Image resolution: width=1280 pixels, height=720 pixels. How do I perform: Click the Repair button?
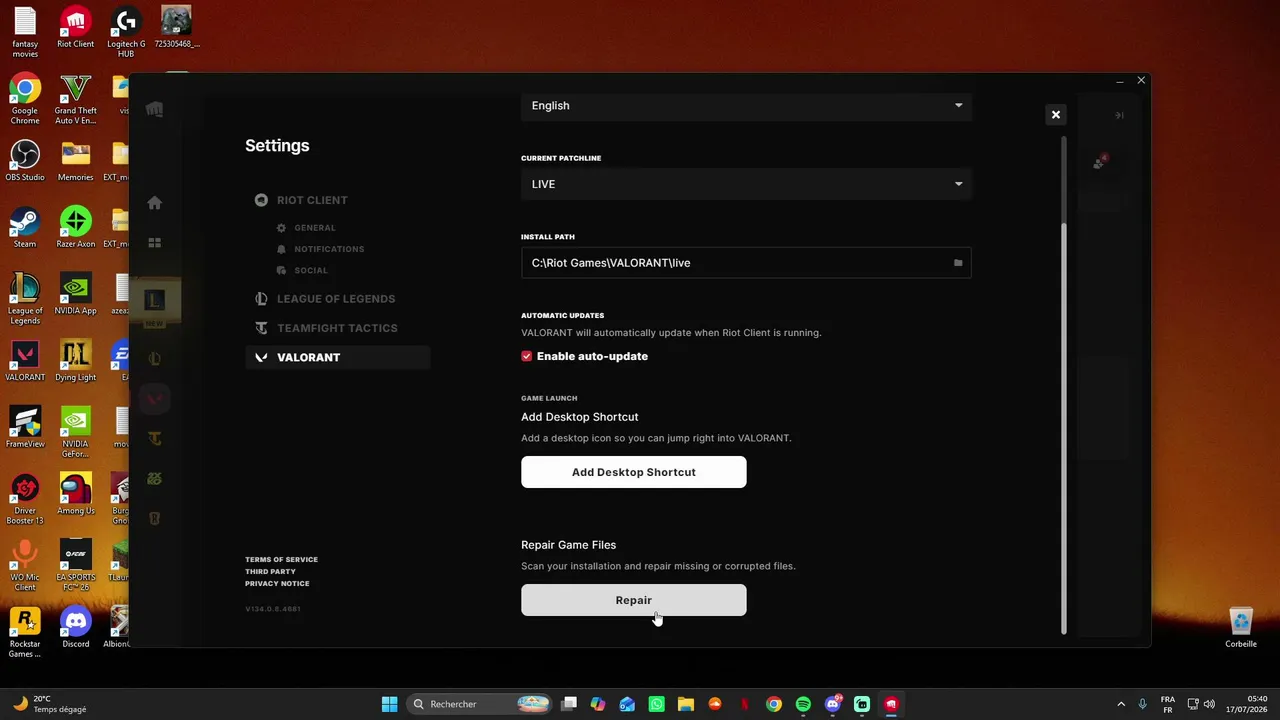click(x=633, y=600)
